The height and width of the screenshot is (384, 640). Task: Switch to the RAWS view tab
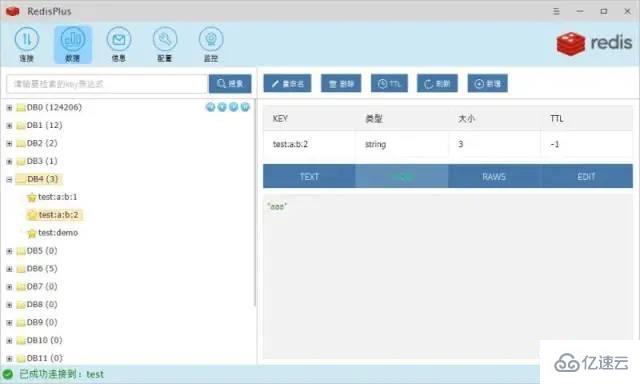[494, 176]
